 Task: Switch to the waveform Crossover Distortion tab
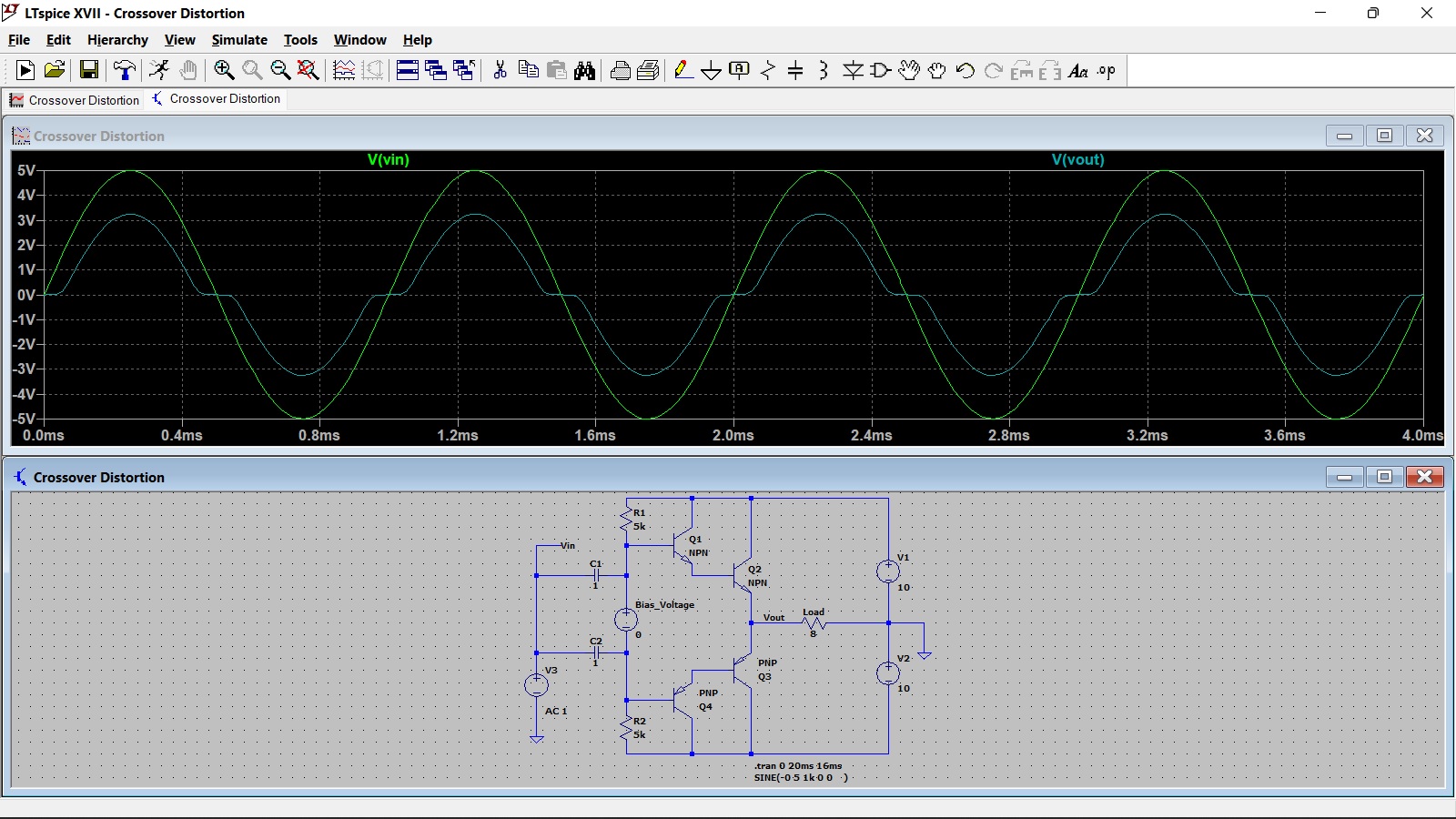click(x=75, y=100)
